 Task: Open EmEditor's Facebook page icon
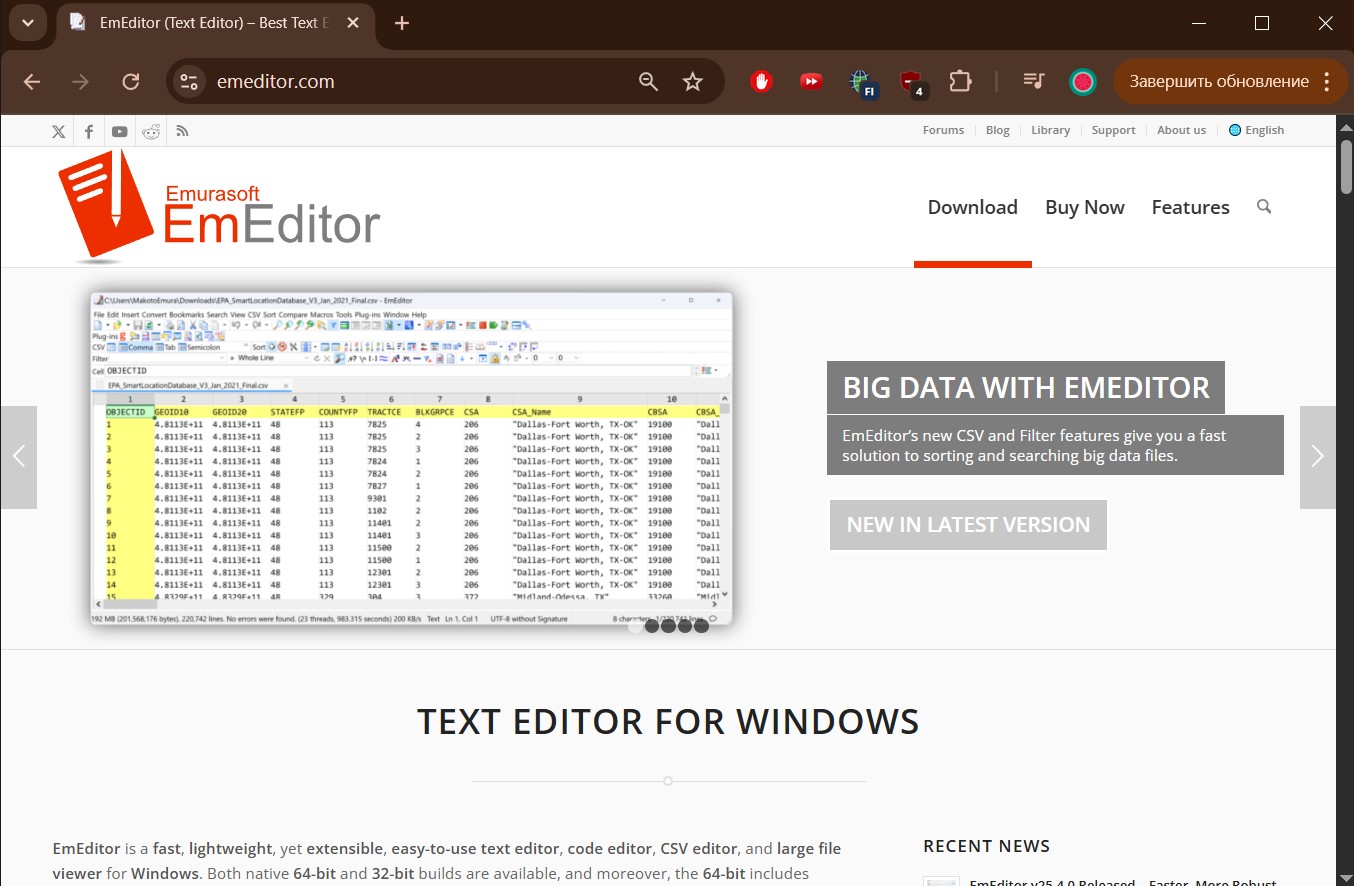point(89,131)
